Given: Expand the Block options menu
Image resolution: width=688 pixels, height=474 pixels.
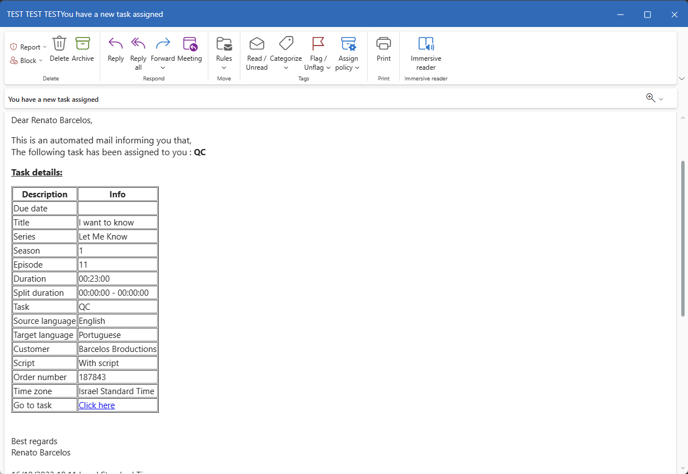Looking at the screenshot, I should (x=27, y=61).
